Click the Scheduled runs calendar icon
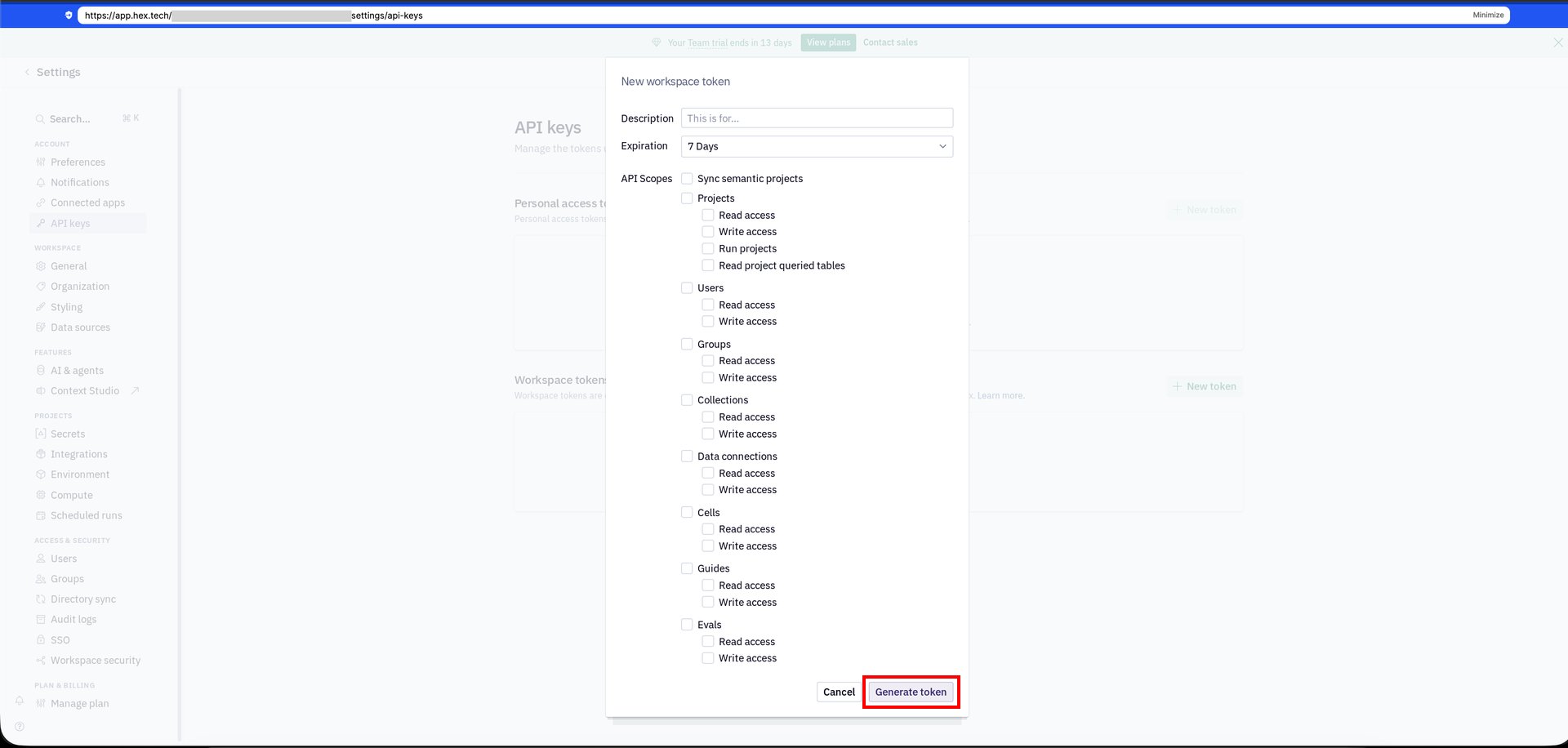This screenshot has height=748, width=1568. (x=41, y=516)
